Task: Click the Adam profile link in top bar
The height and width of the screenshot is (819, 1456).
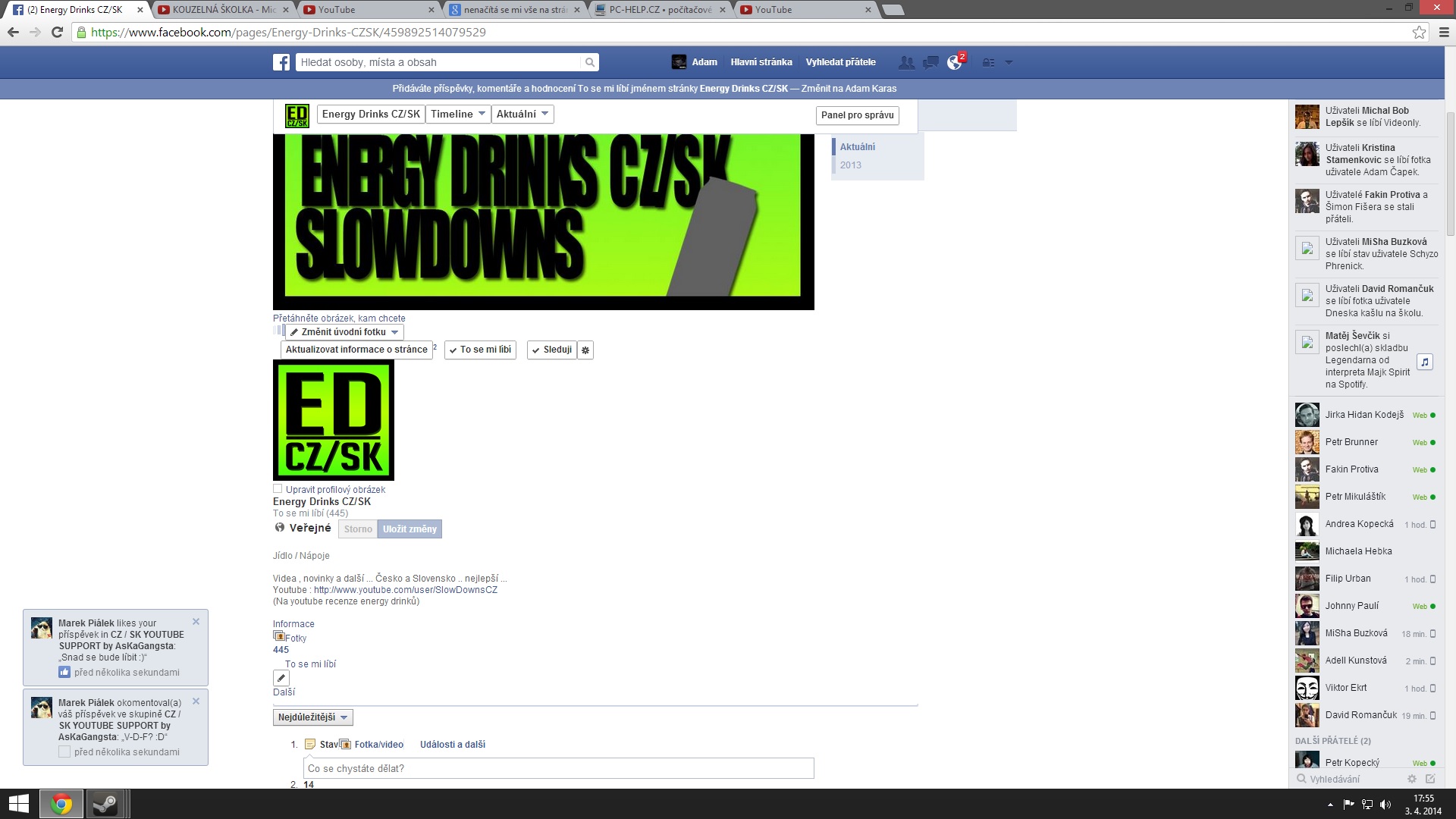Action: (x=695, y=62)
